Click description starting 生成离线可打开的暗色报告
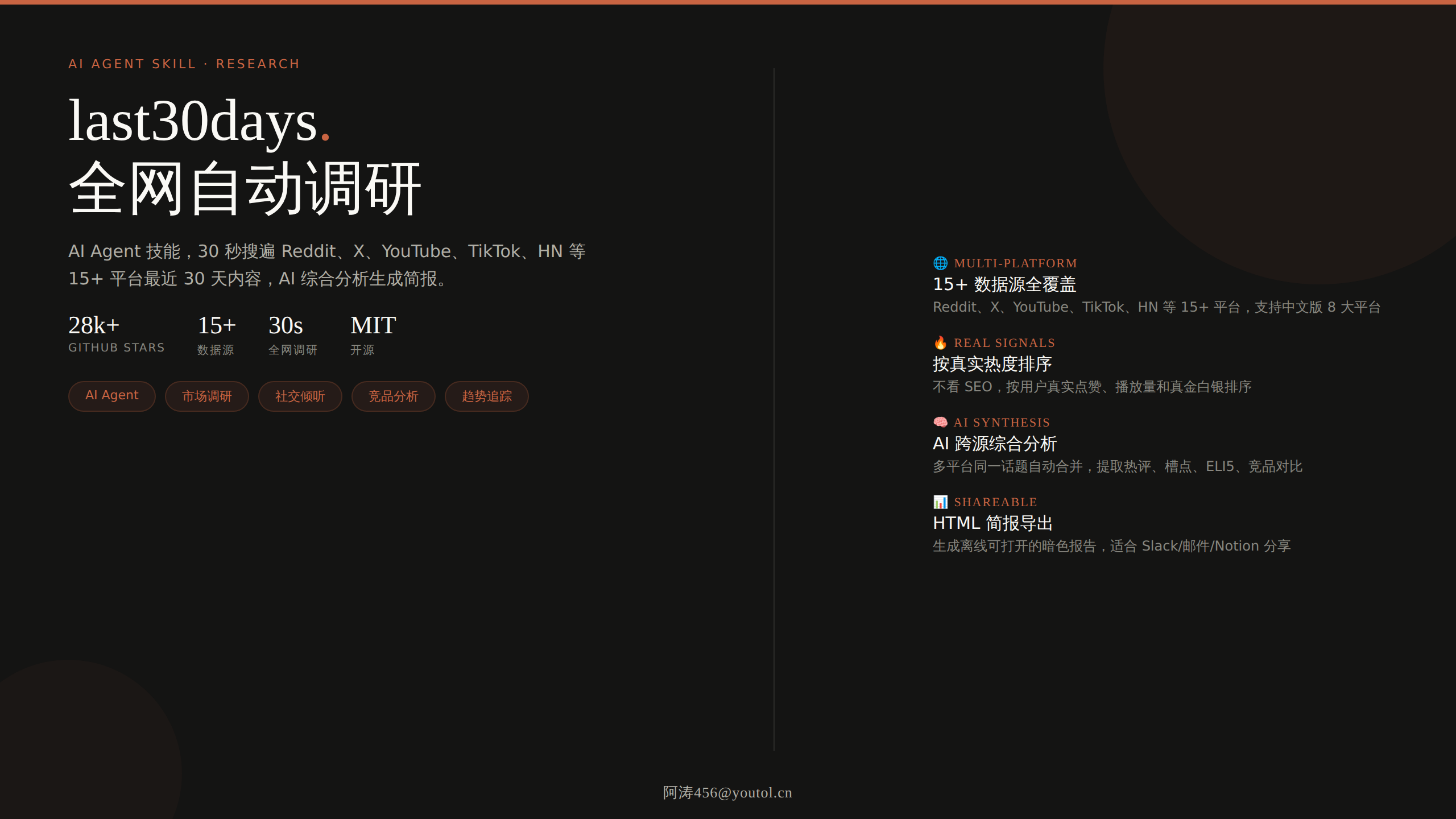 [x=1112, y=546]
